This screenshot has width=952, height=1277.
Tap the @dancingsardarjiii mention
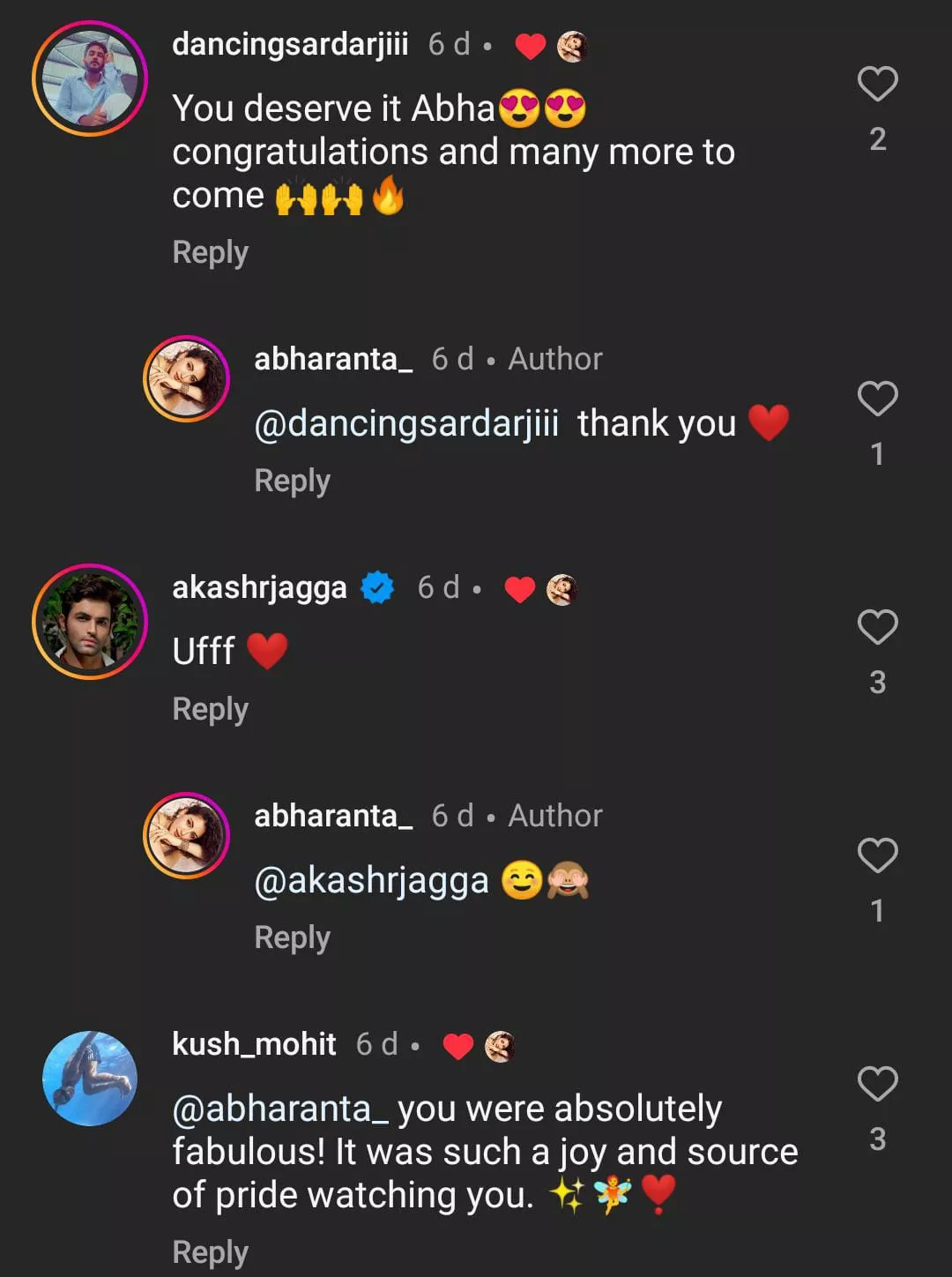406,424
